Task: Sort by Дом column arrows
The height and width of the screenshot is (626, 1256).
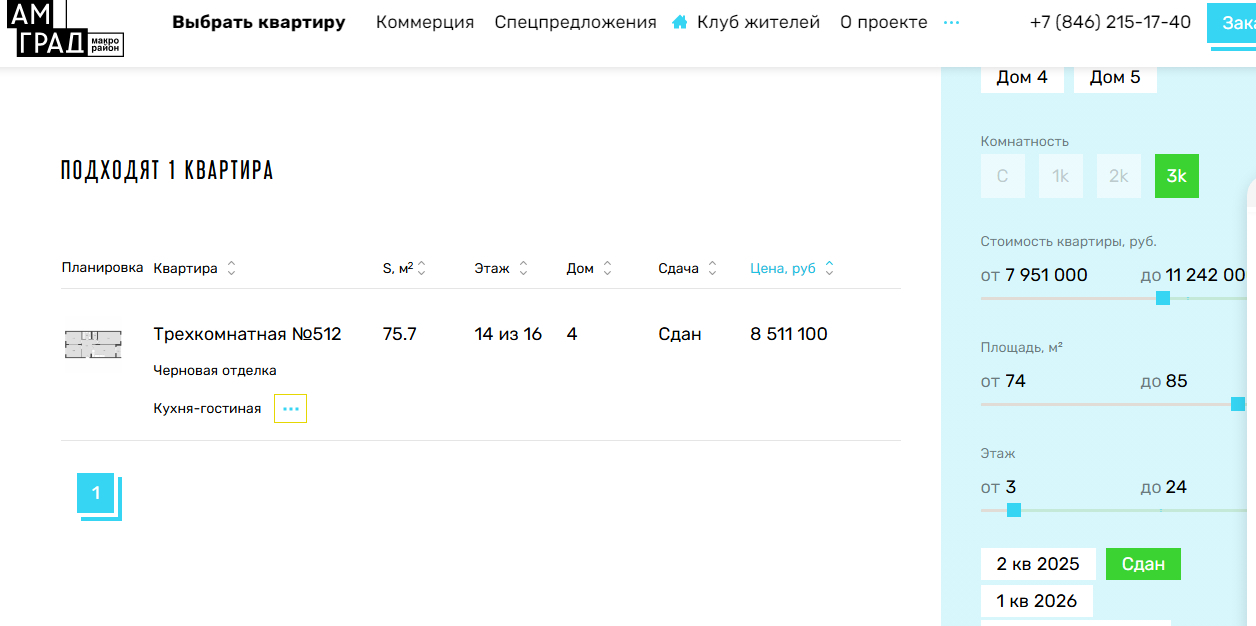Action: click(x=607, y=268)
